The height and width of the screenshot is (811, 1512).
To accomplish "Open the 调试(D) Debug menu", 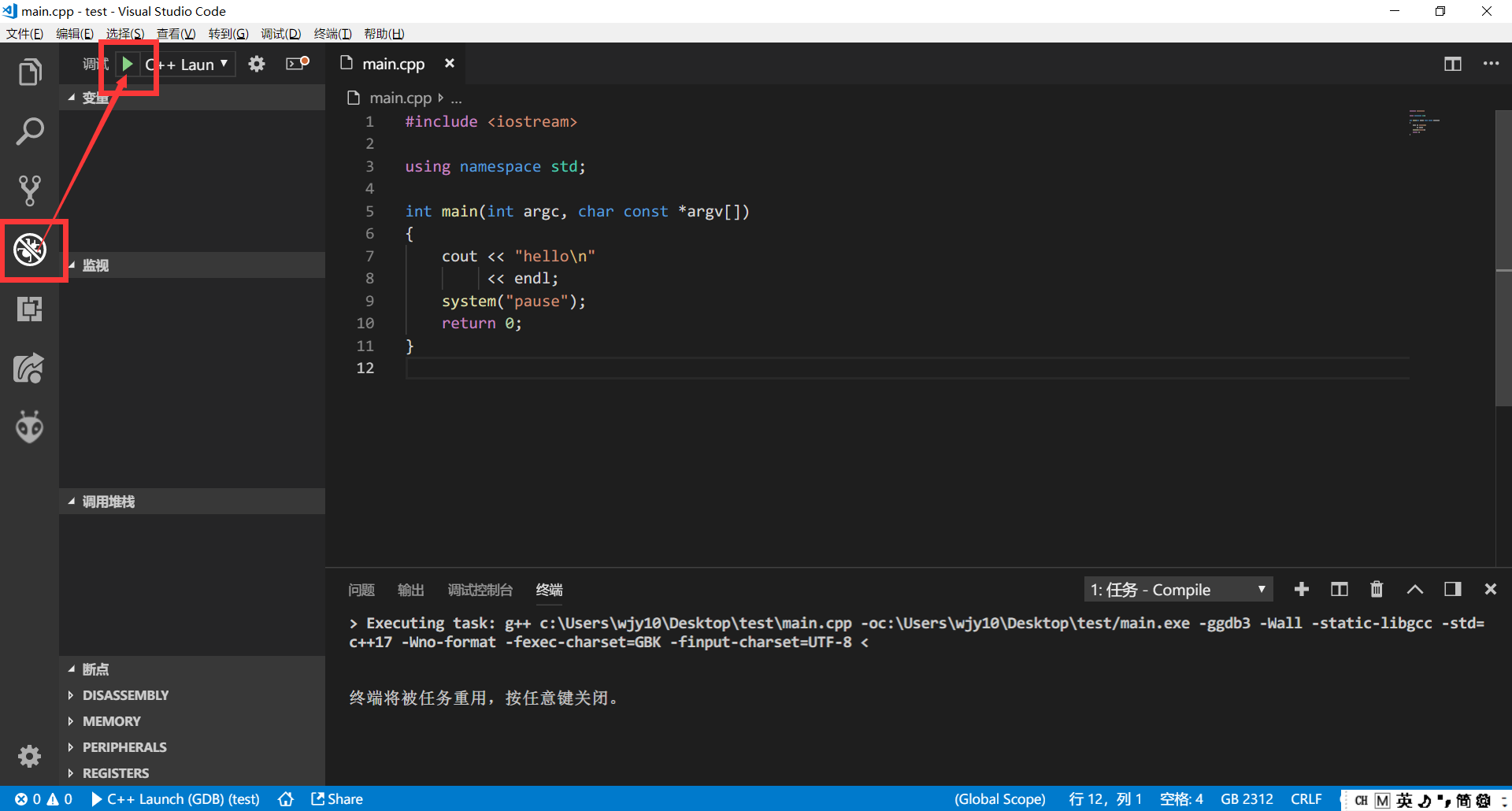I will (x=281, y=34).
